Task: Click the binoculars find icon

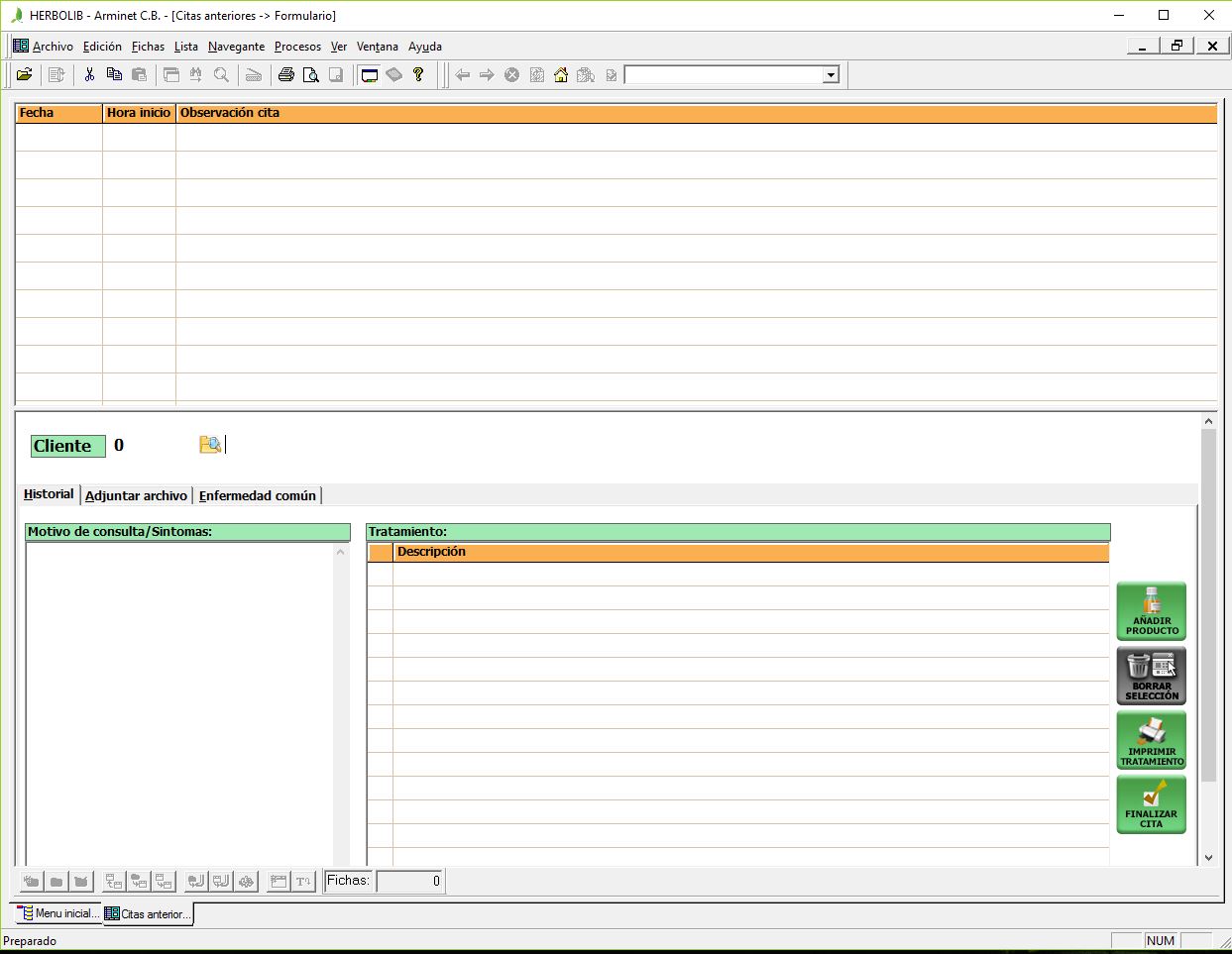Action: tap(196, 74)
